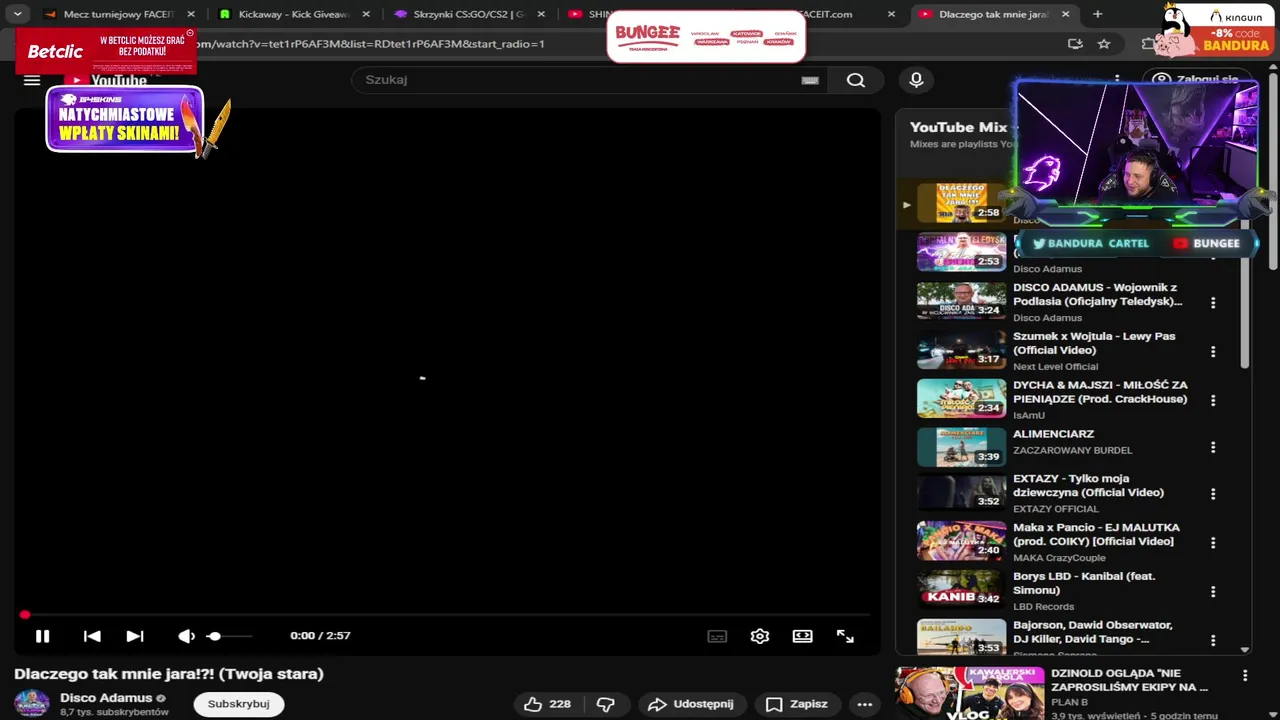Share the video via Udostępnij
Screen dimensions: 1280x720
pos(691,704)
